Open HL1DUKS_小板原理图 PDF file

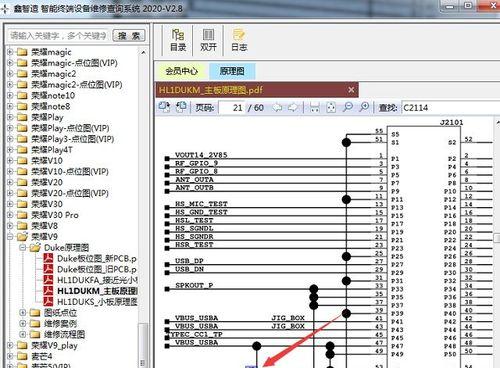[97, 302]
